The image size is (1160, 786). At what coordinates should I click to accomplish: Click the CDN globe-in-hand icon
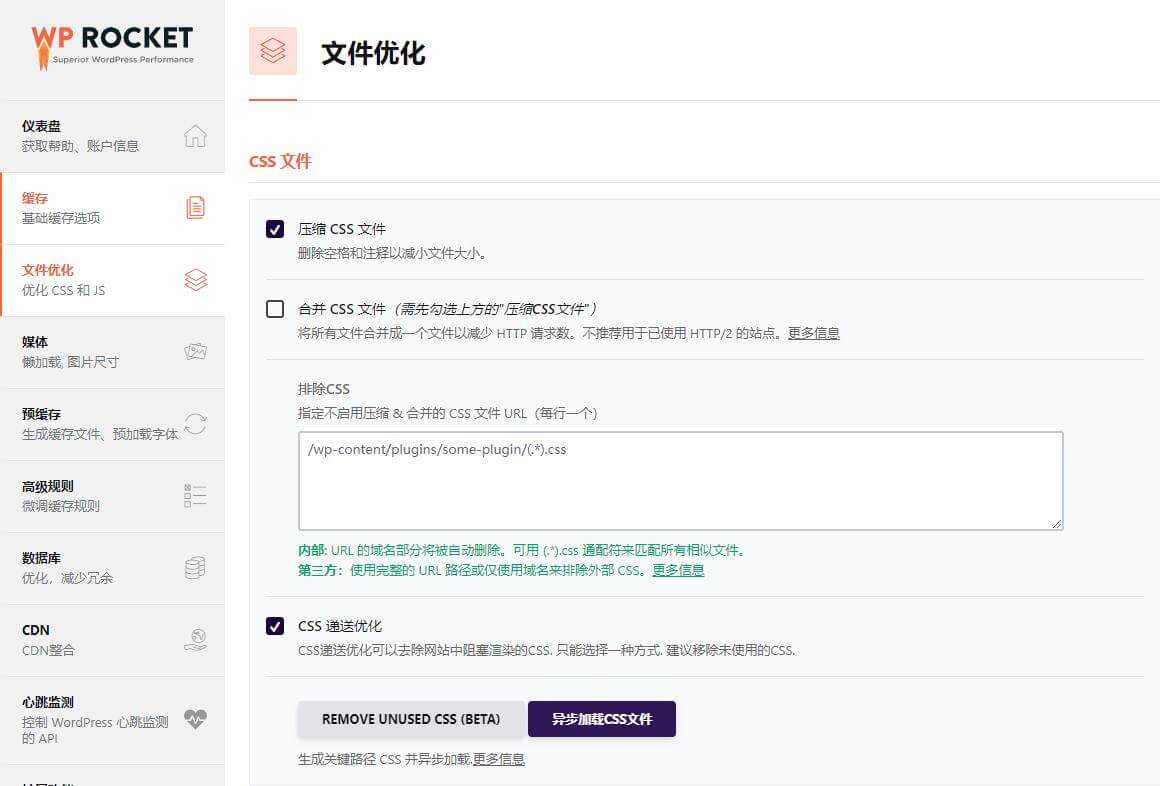[196, 640]
